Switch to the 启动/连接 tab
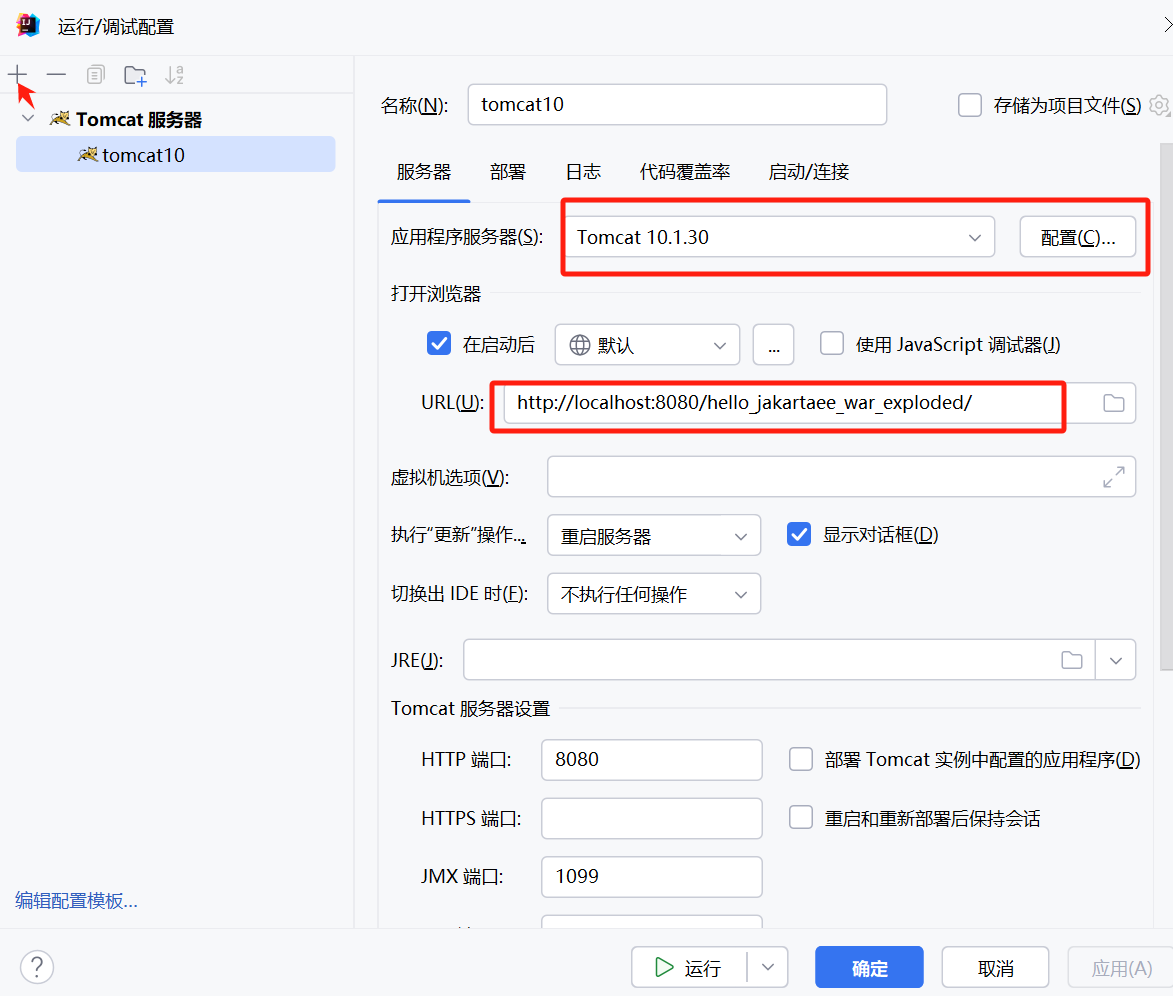This screenshot has height=996, width=1173. point(808,172)
